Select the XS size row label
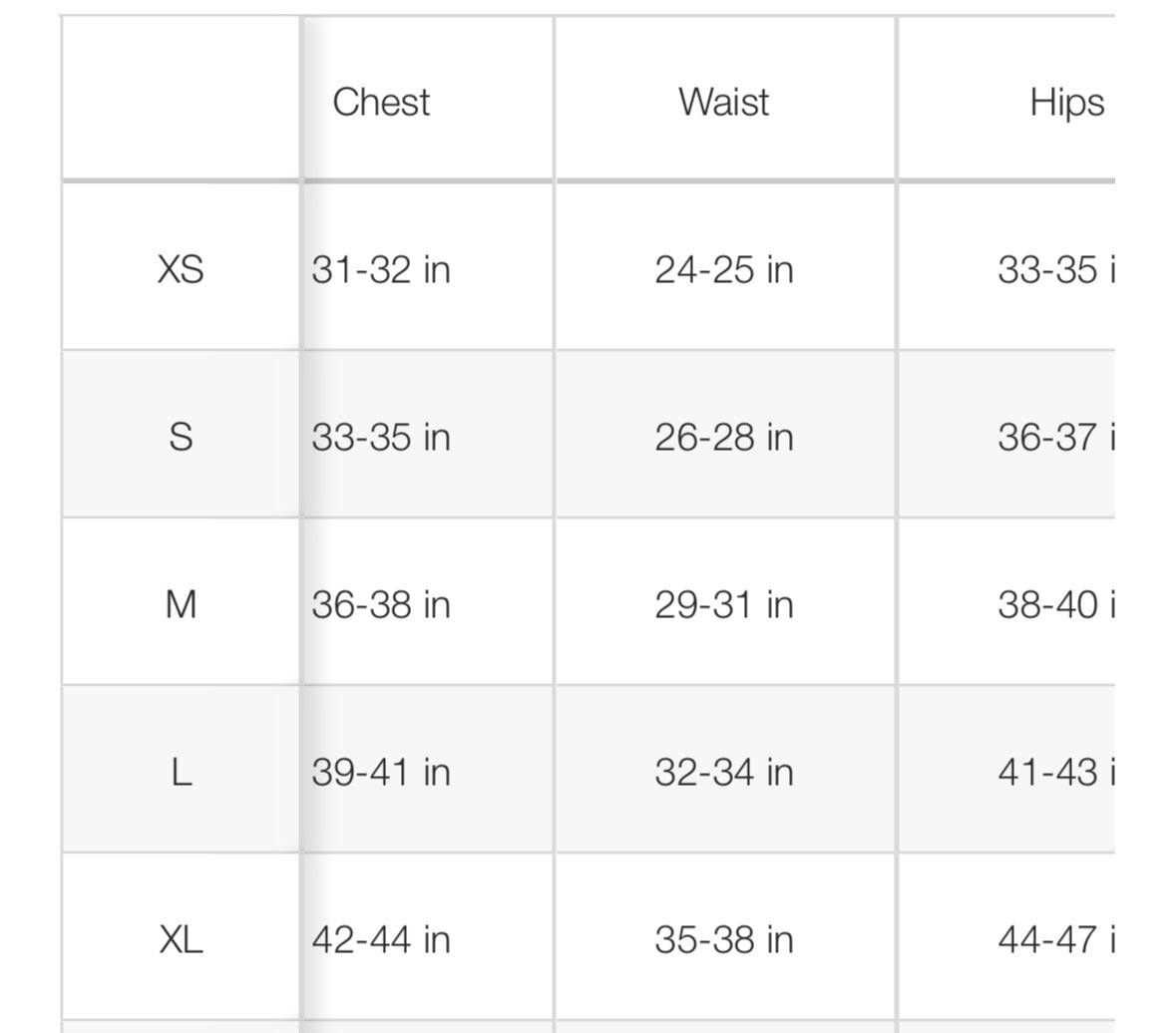This screenshot has width=1176, height=1033. click(181, 269)
